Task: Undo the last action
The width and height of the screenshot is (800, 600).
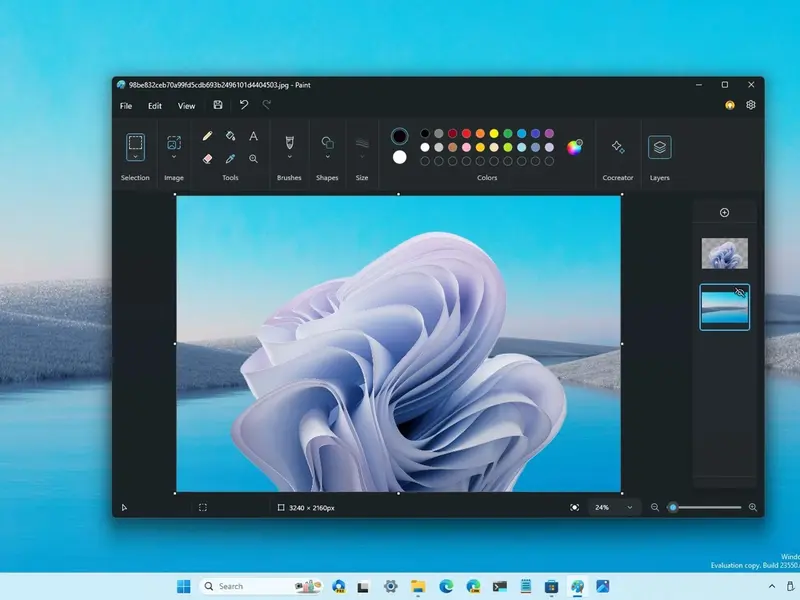Action: 244,105
